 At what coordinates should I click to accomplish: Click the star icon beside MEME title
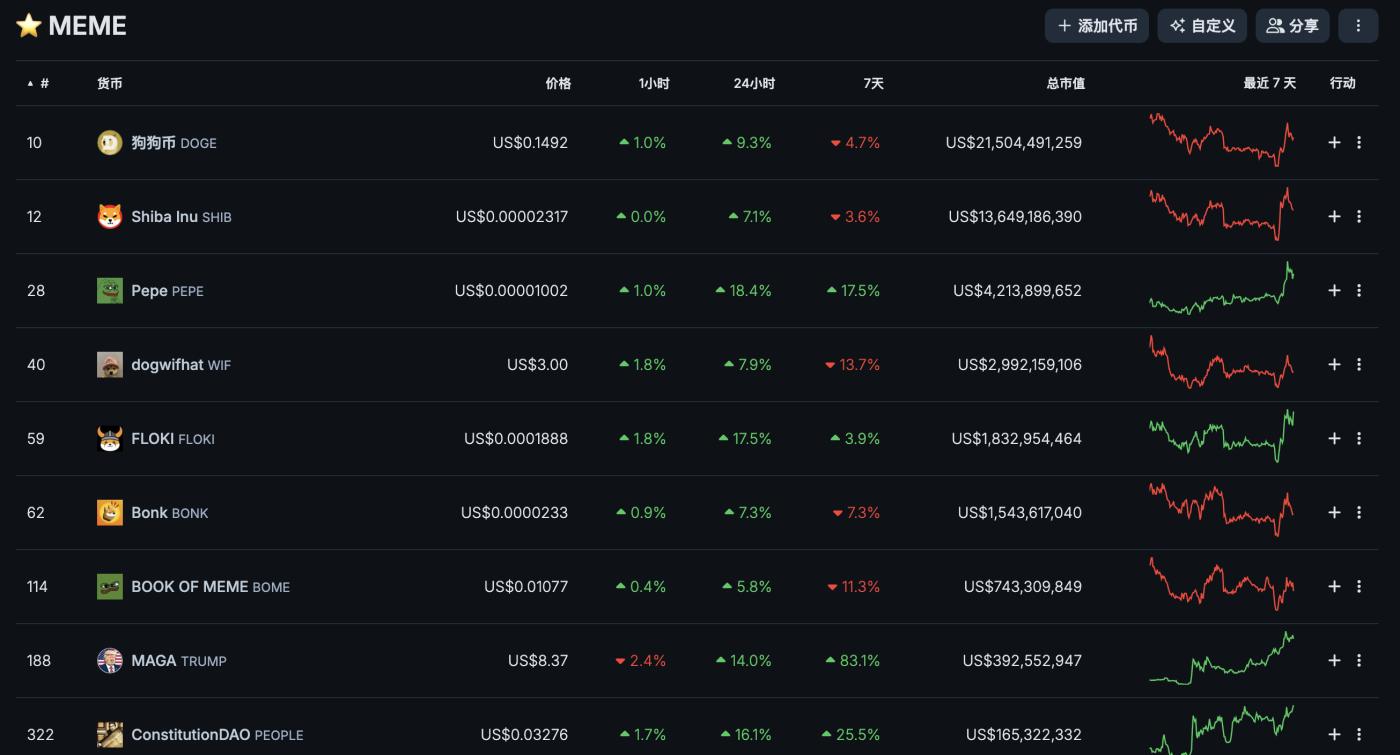tap(29, 26)
